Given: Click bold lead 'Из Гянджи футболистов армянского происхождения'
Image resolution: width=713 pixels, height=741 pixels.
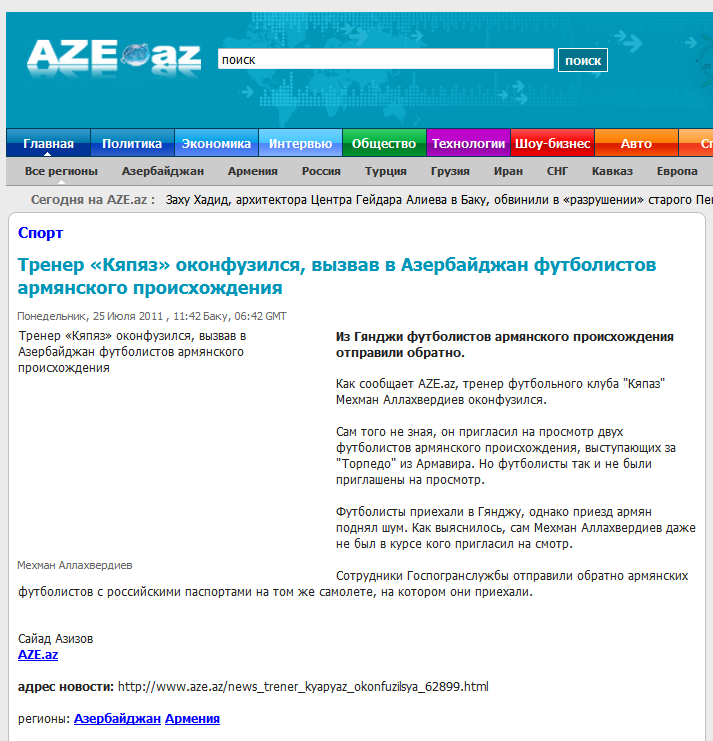Looking at the screenshot, I should [x=505, y=345].
